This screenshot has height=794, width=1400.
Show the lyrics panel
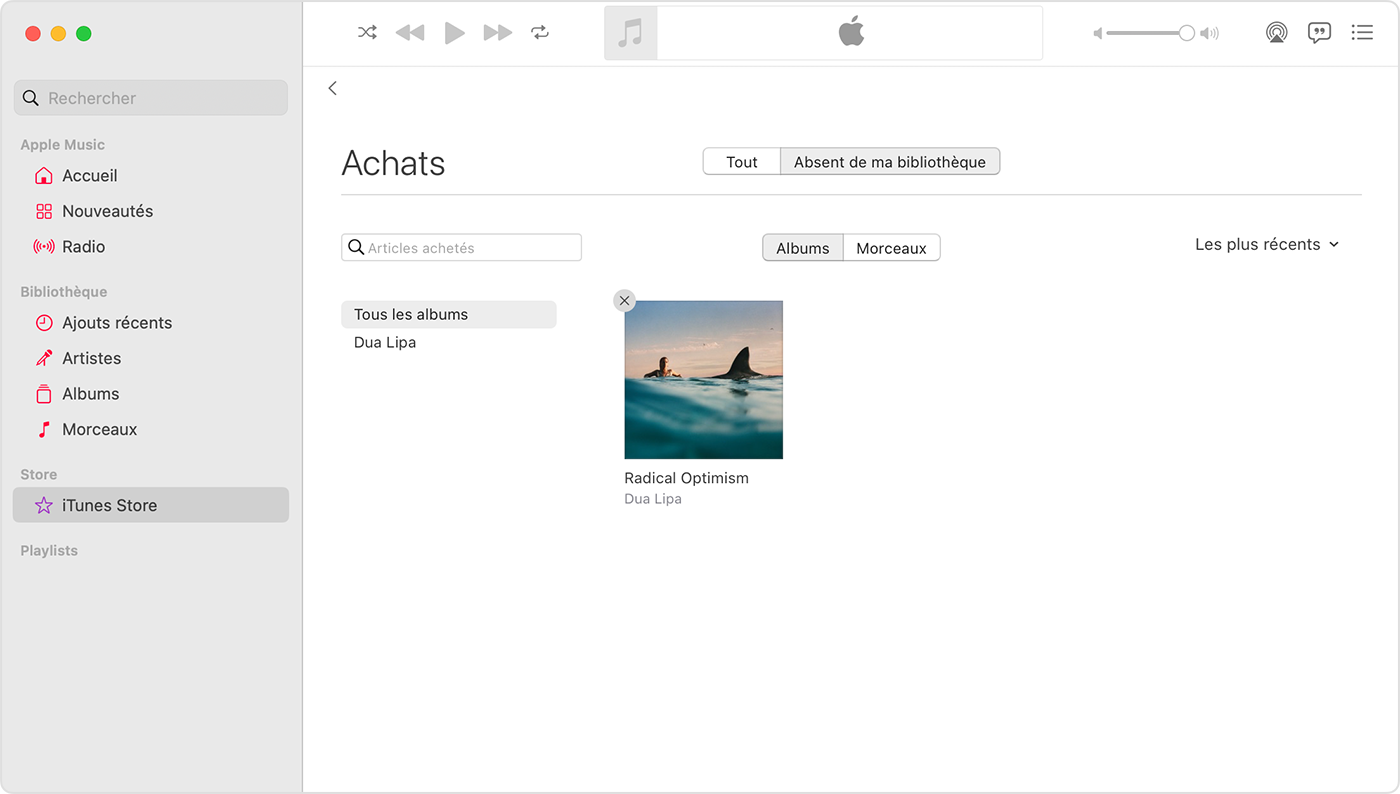1319,32
